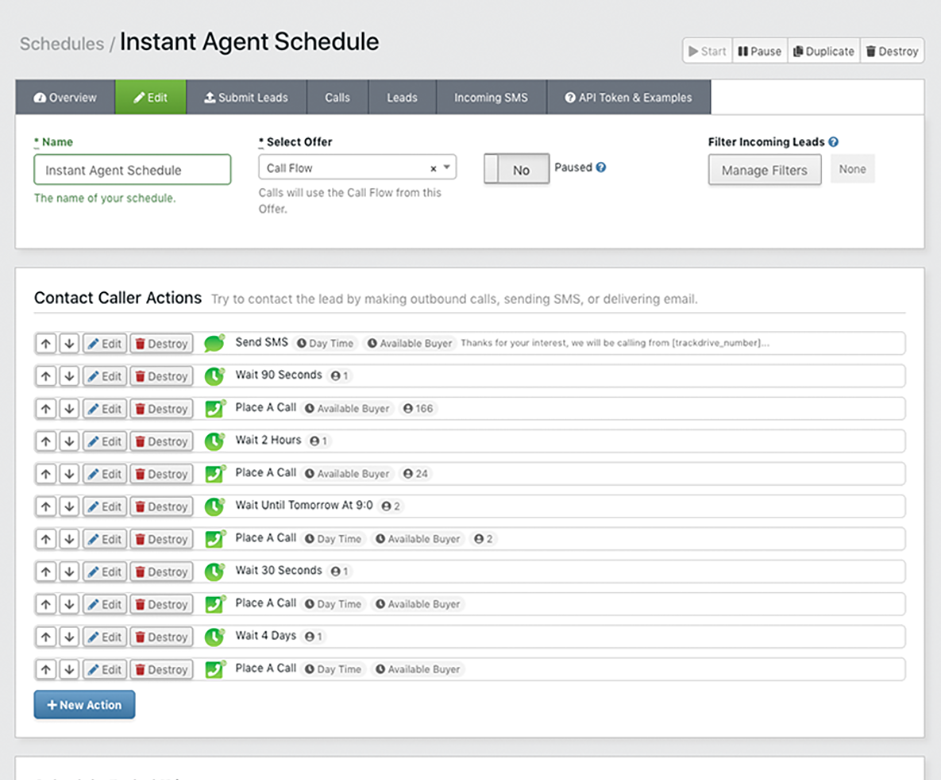Destroy the Wait 4 Days action

pyautogui.click(x=162, y=637)
